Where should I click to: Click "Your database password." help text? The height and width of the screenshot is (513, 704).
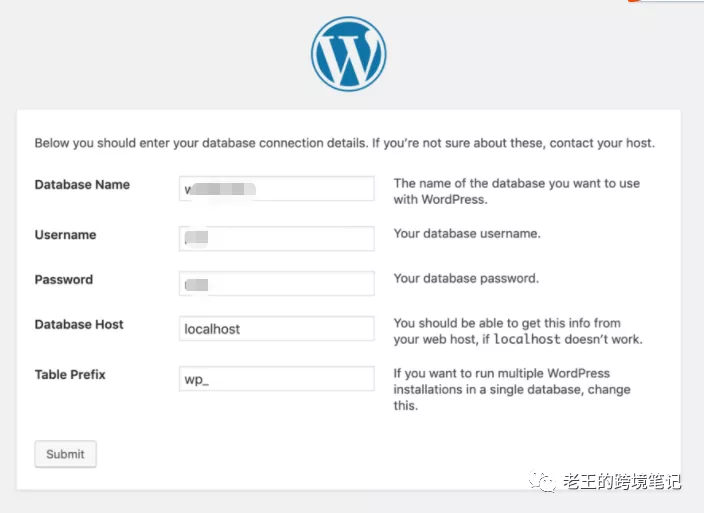466,279
